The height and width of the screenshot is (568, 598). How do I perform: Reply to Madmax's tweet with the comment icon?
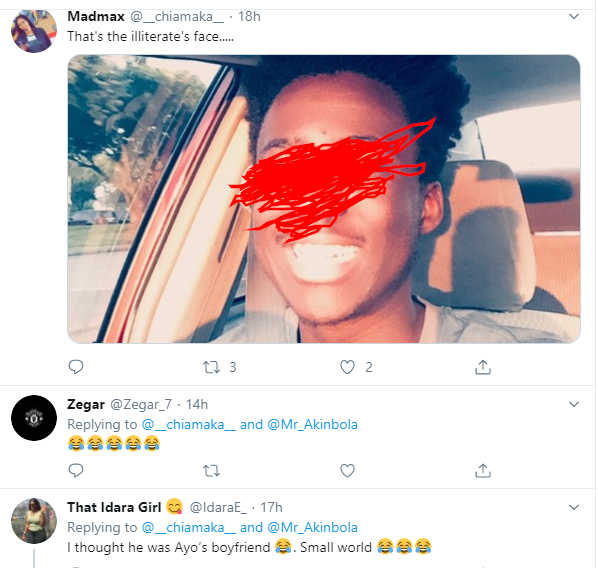coord(76,367)
